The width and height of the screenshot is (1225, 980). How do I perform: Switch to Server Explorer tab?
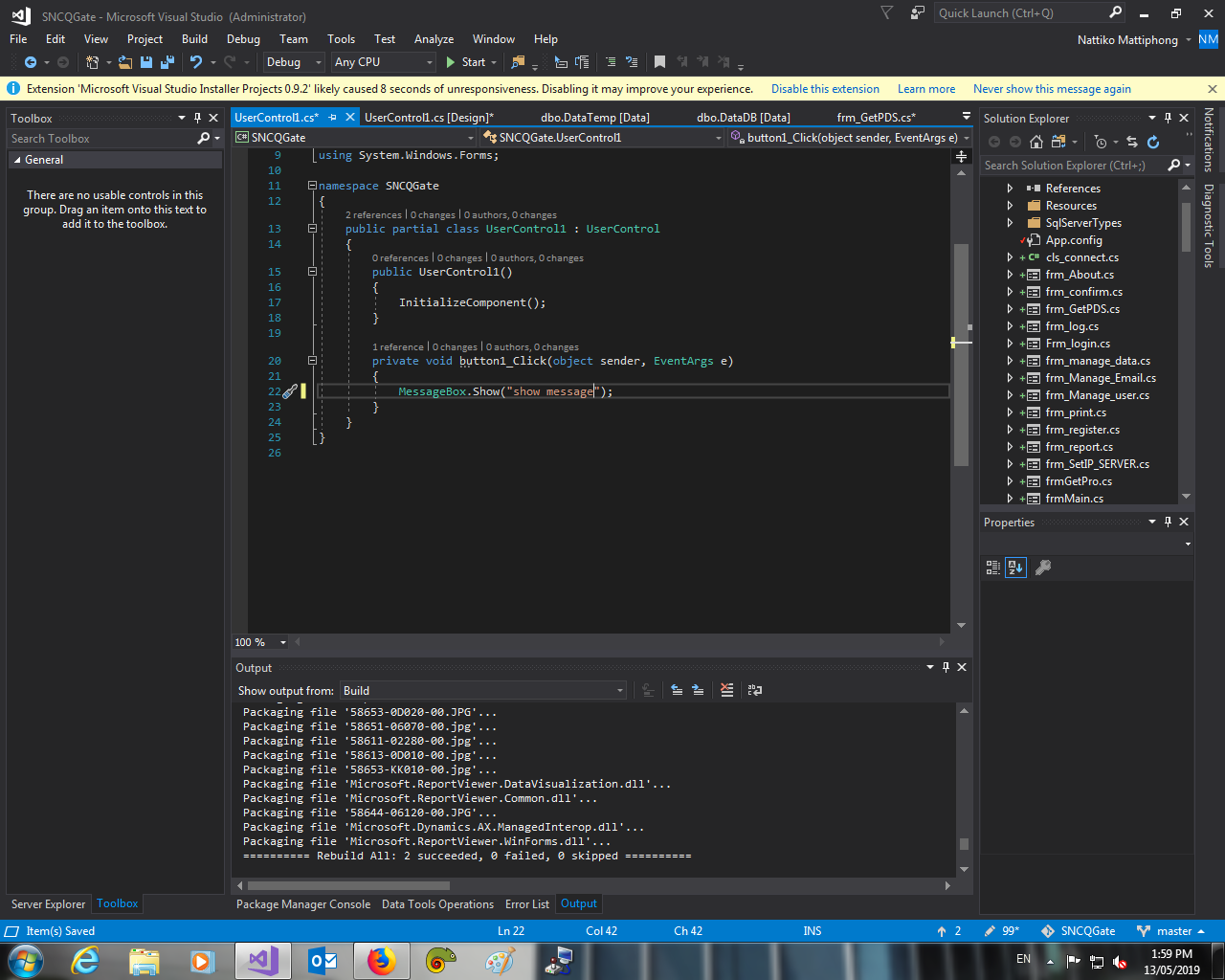pos(48,904)
